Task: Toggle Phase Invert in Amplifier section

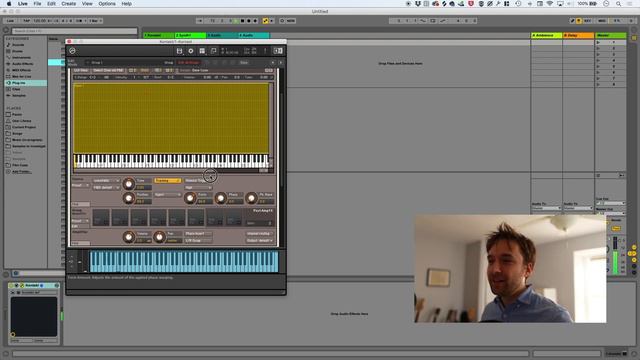Action: coord(198,234)
